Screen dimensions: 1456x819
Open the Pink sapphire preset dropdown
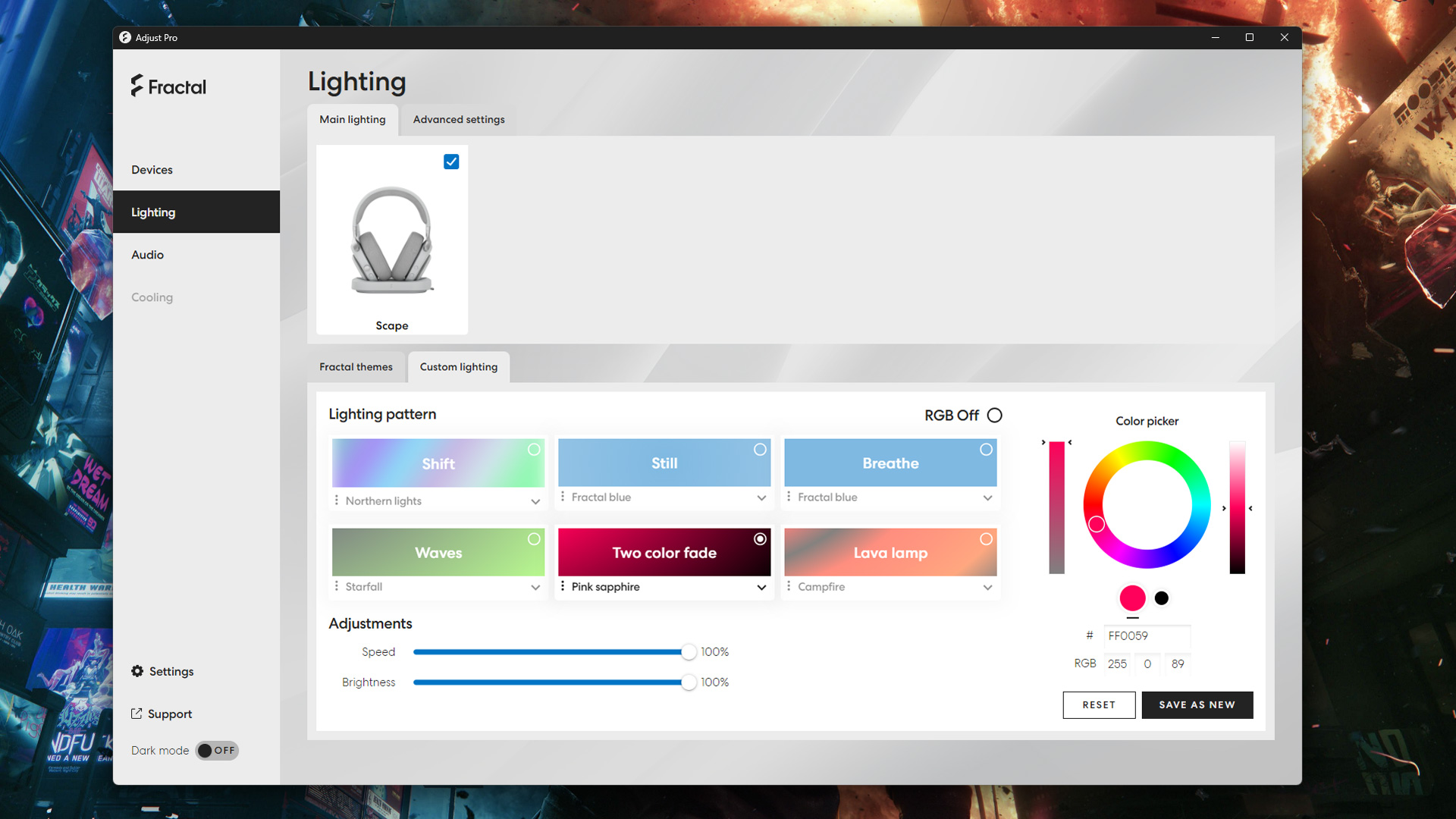(x=761, y=587)
